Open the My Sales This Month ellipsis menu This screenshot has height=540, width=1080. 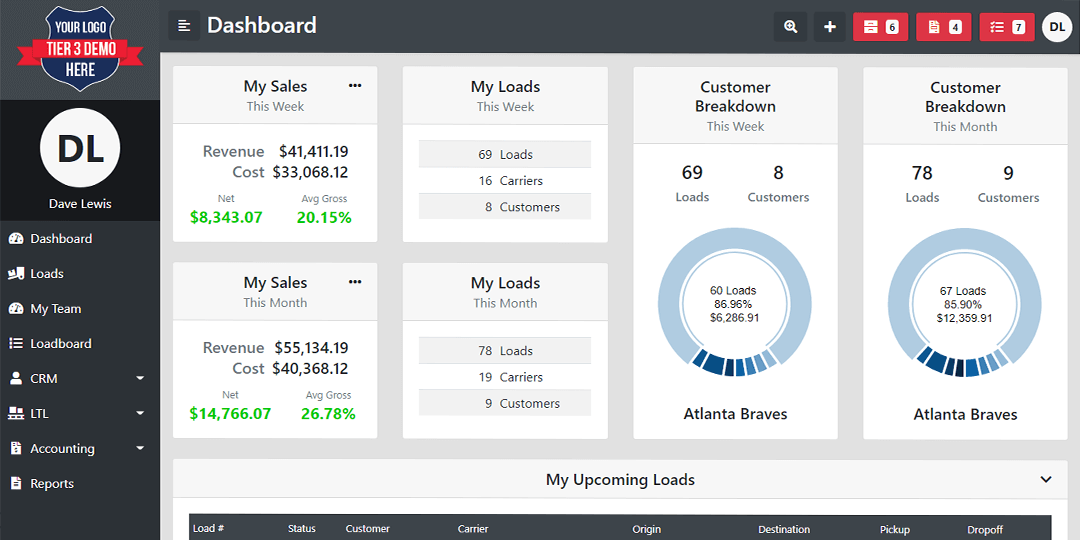(355, 282)
